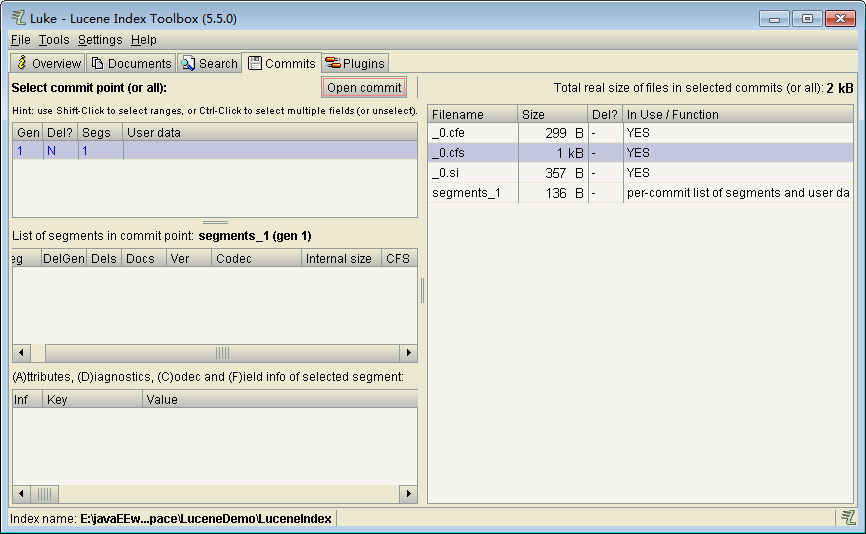The height and width of the screenshot is (534, 866).
Task: Click the Overview tab info icon
Action: 21,63
